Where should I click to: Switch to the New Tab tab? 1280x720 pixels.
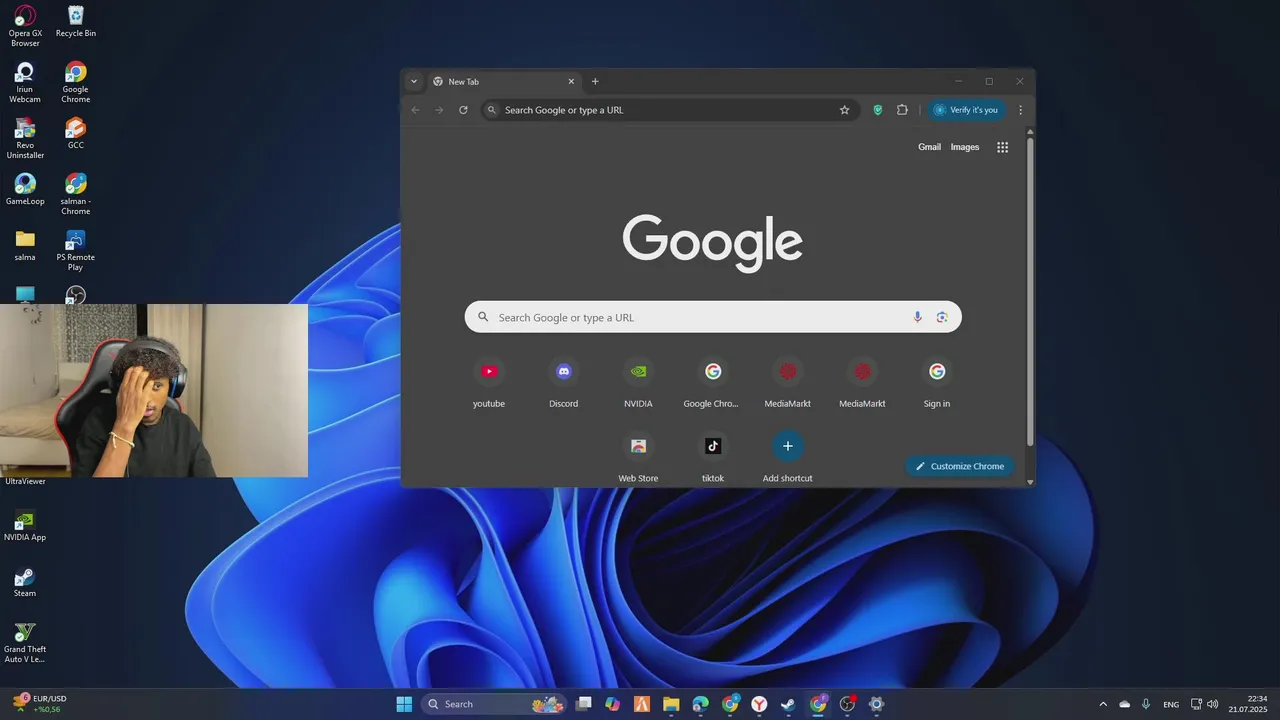click(x=505, y=82)
